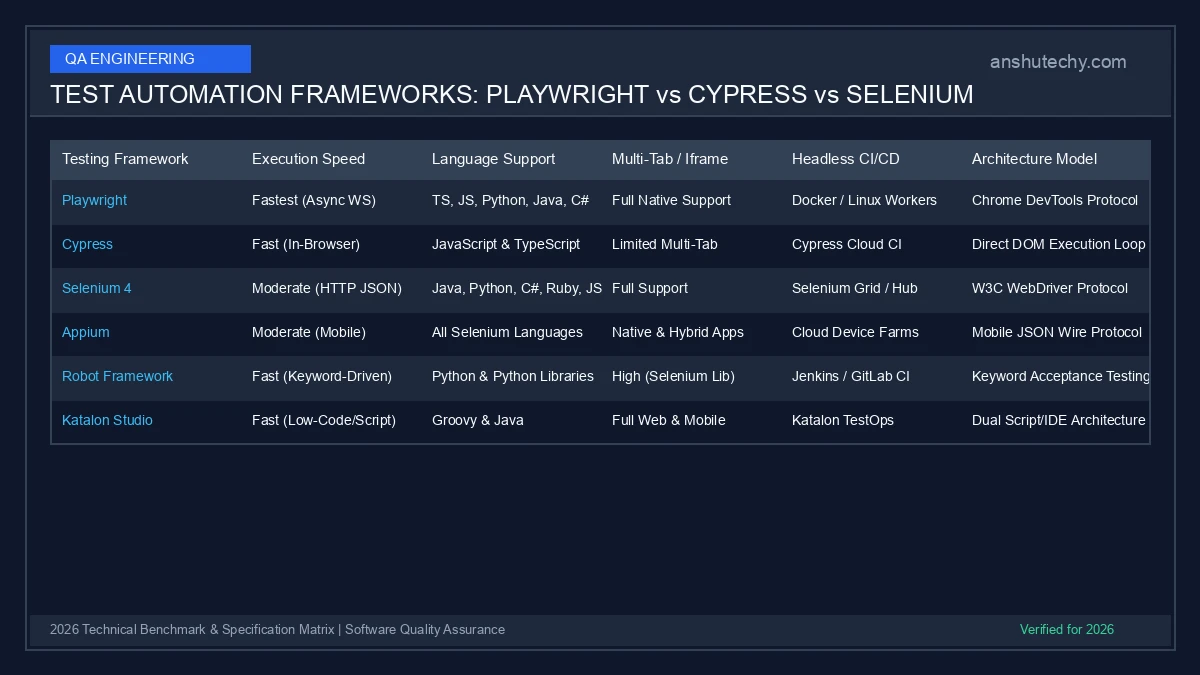Click the cell 'Fast (Low-Code/Script)'
The image size is (1200, 675).
click(324, 420)
